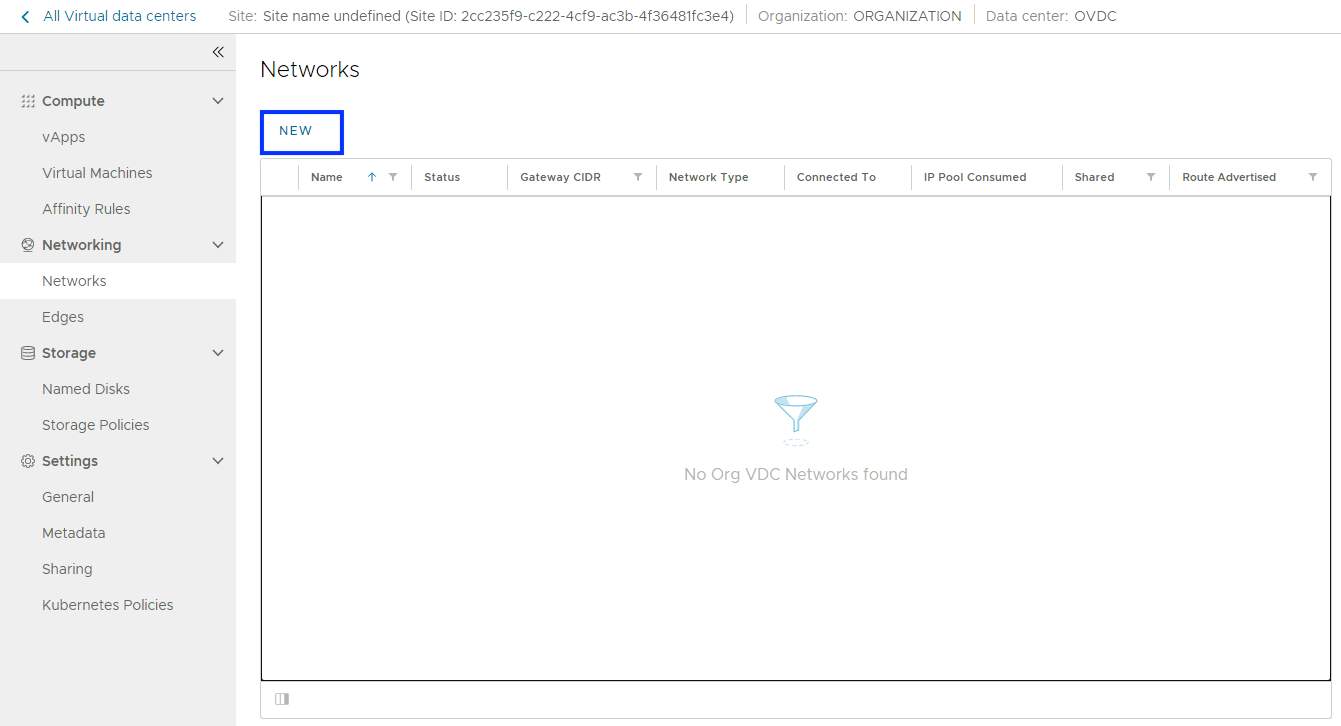Screen dimensions: 1341x726
Task: Open All Virtual data centers link
Action: point(119,16)
